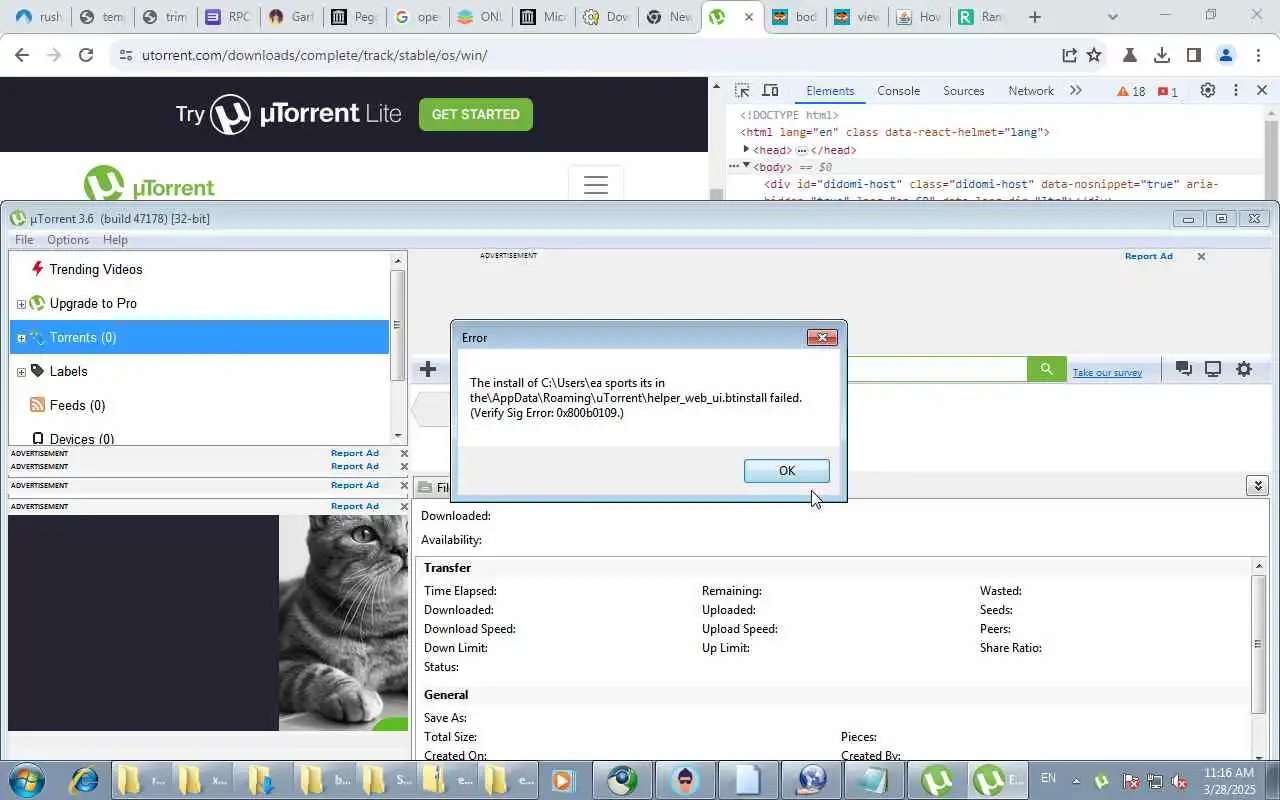Click the green search magnifier button

[x=1046, y=369]
